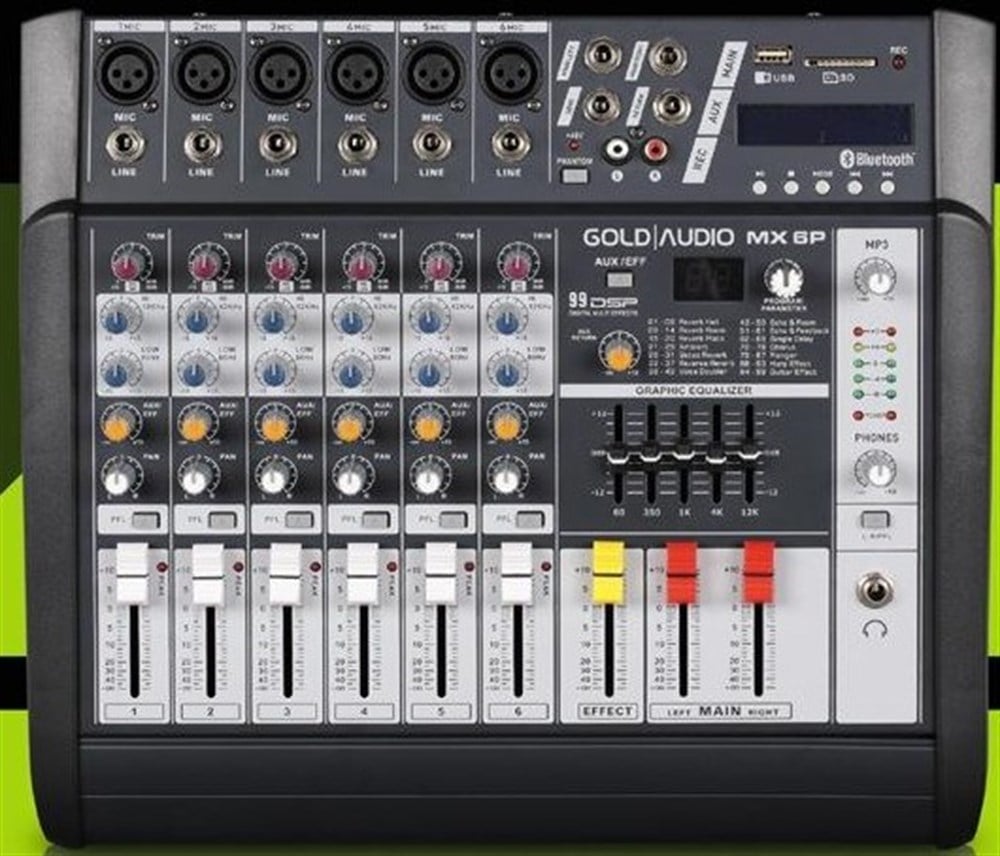Click the channel 6 XLR MIC input
Viewport: 1000px width, 856px height.
pyautogui.click(x=510, y=72)
